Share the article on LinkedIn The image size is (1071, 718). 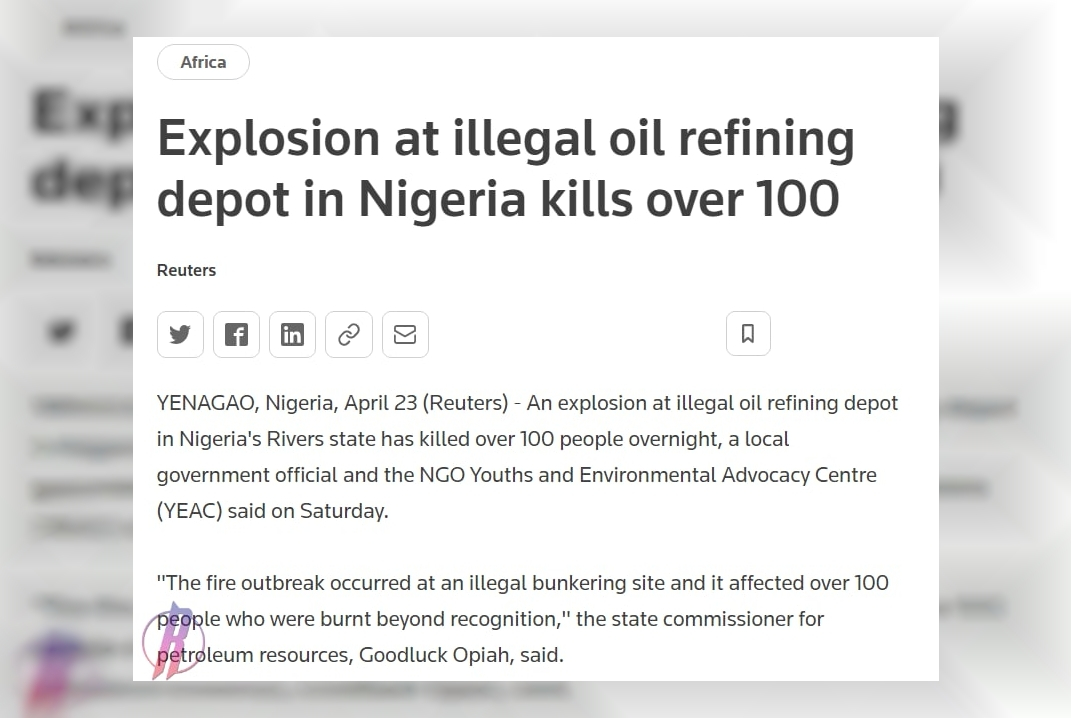292,335
